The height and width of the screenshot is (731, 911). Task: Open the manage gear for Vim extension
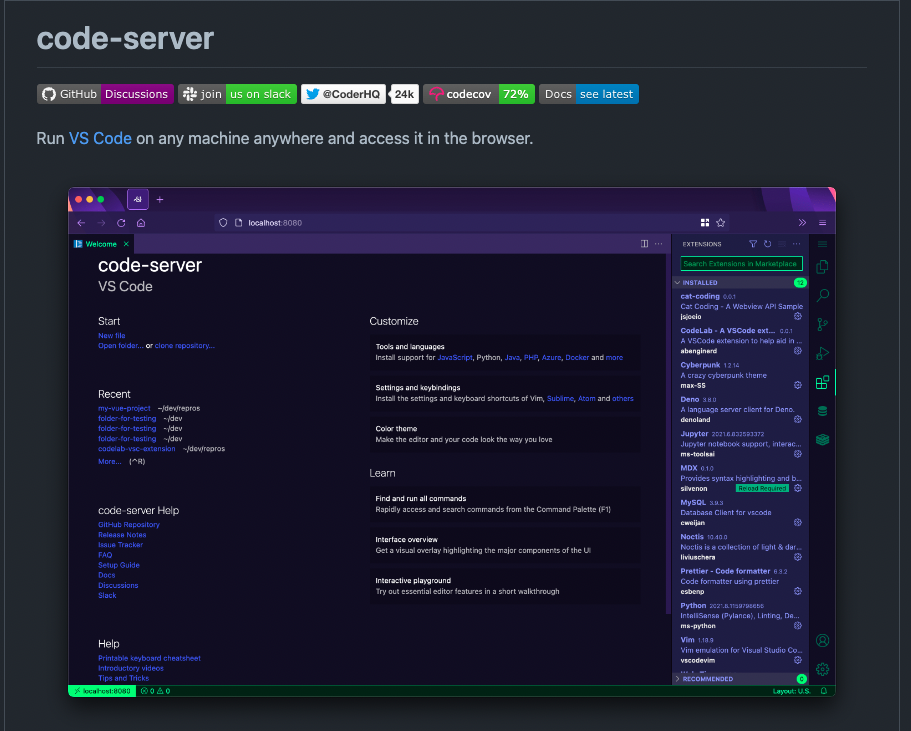[798, 660]
